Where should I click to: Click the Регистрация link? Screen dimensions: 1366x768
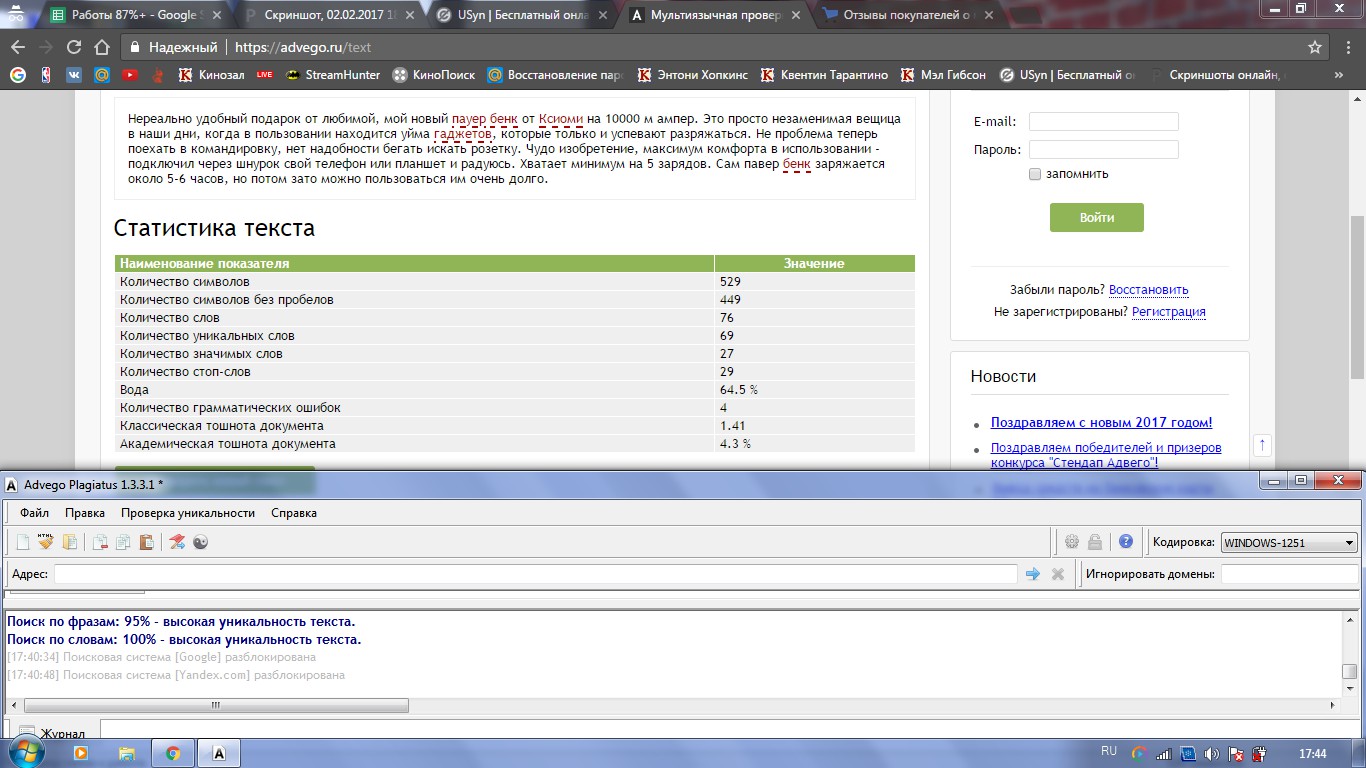pyautogui.click(x=1168, y=312)
